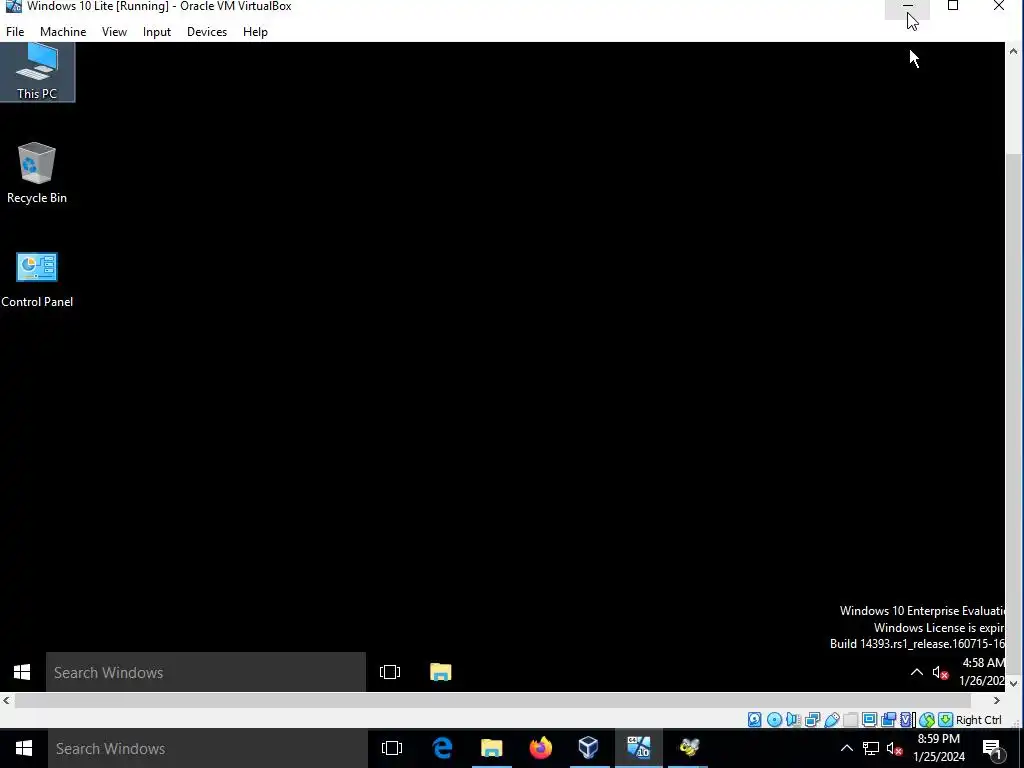Click VirtualBox audio indicator icon
This screenshot has width=1024, height=768.
[x=793, y=720]
